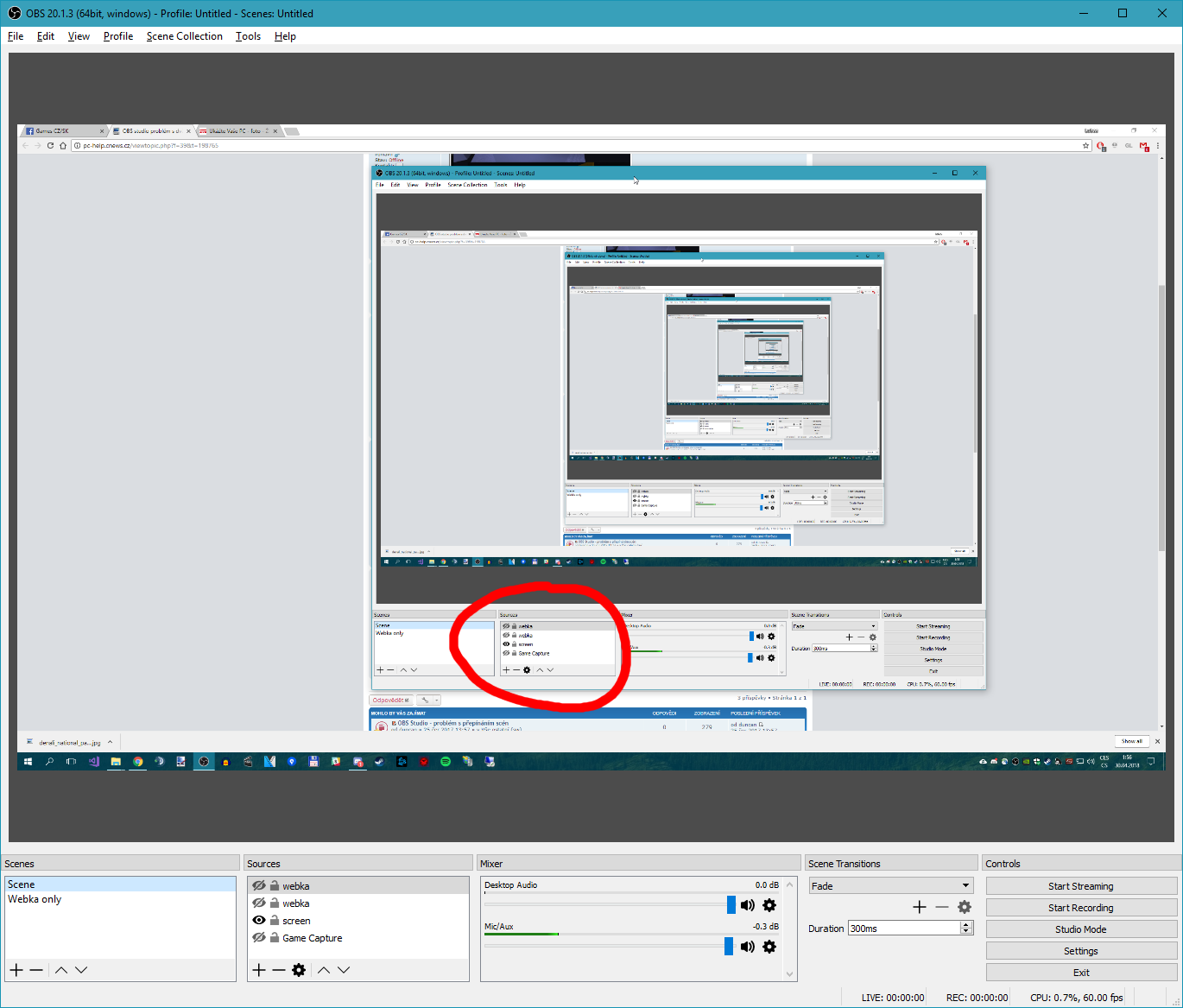The height and width of the screenshot is (1008, 1183).
Task: Move the scene down with the Scenes down arrow
Action: (x=81, y=970)
